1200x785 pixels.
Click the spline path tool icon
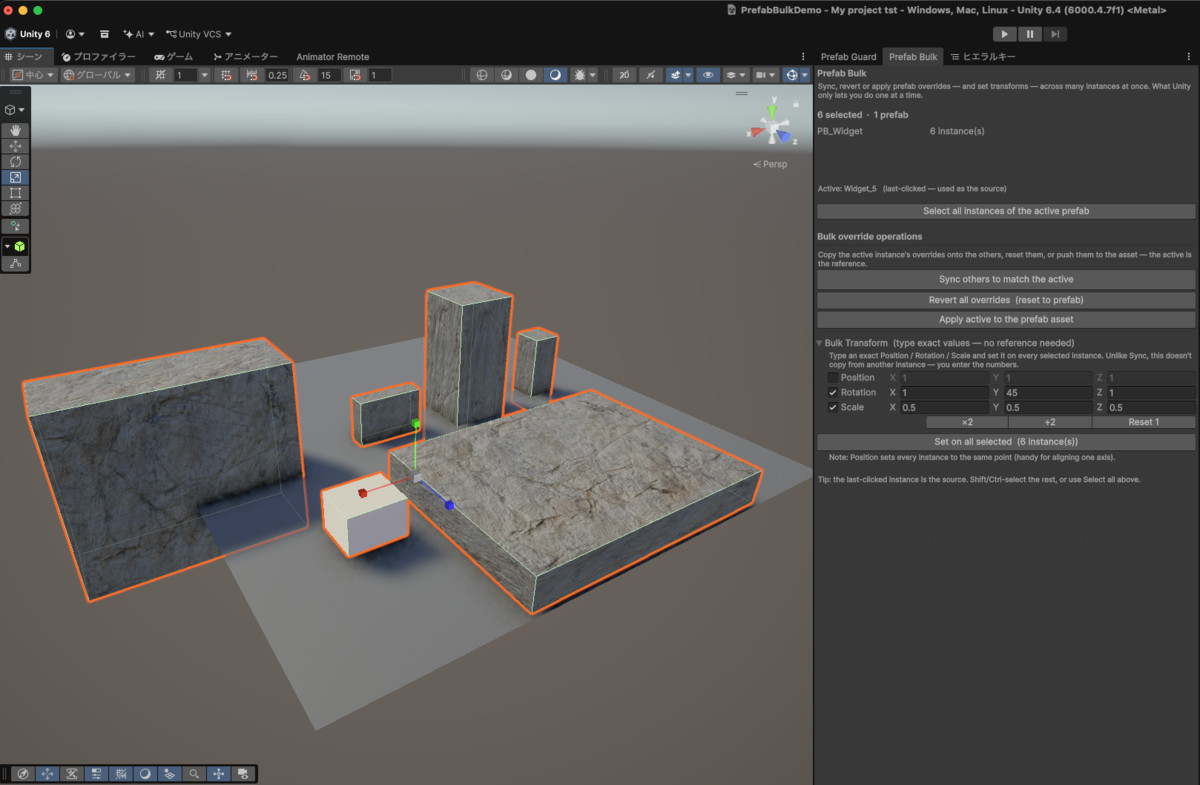click(16, 263)
